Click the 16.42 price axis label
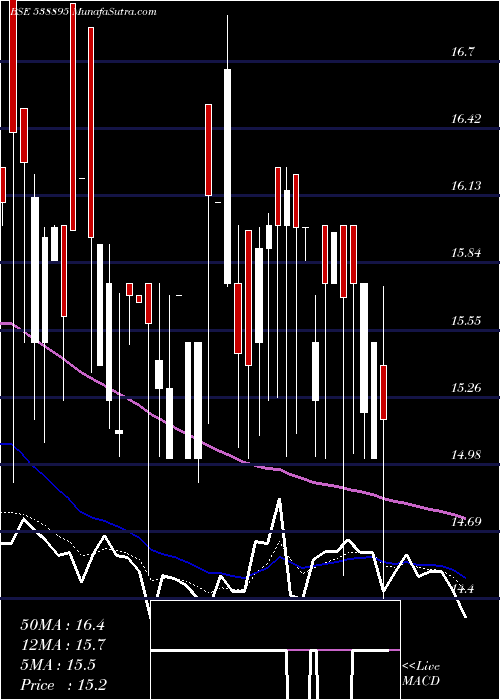Image resolution: width=500 pixels, height=700 pixels. pos(466,119)
